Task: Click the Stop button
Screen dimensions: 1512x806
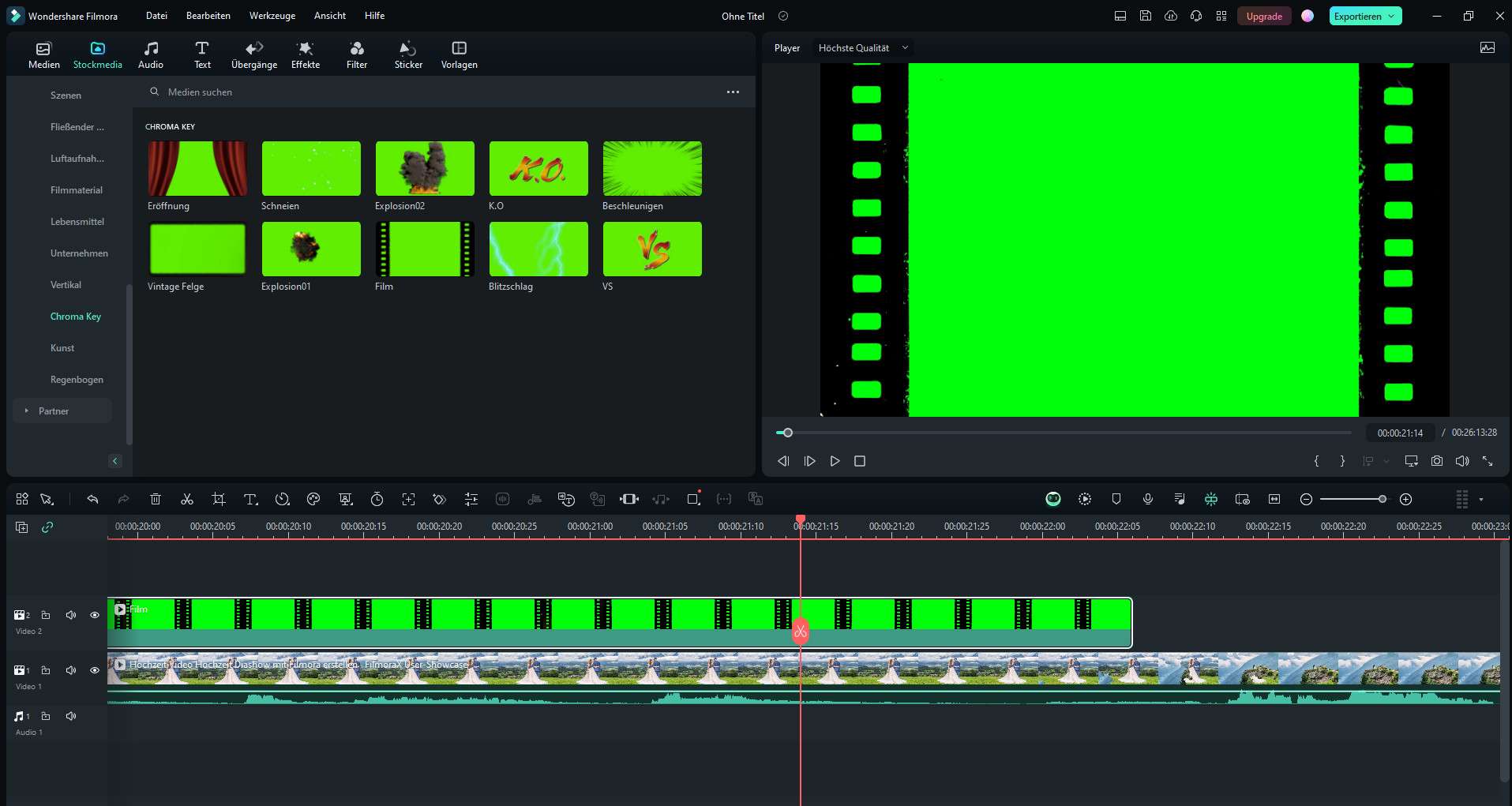Action: click(x=860, y=461)
